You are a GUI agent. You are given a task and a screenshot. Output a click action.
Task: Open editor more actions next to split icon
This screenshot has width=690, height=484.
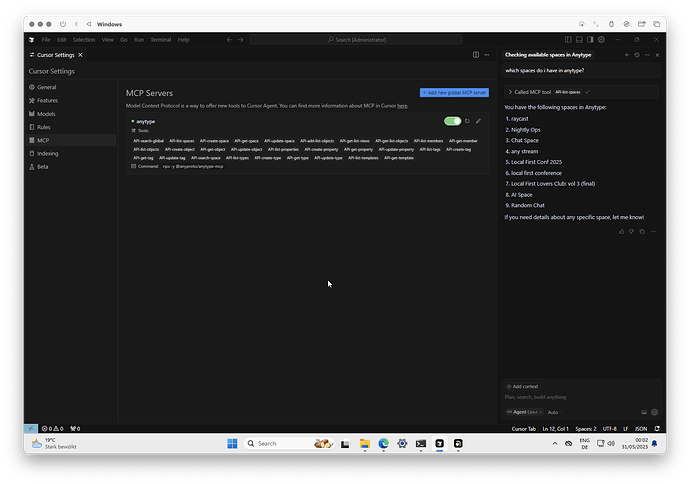pyautogui.click(x=487, y=55)
